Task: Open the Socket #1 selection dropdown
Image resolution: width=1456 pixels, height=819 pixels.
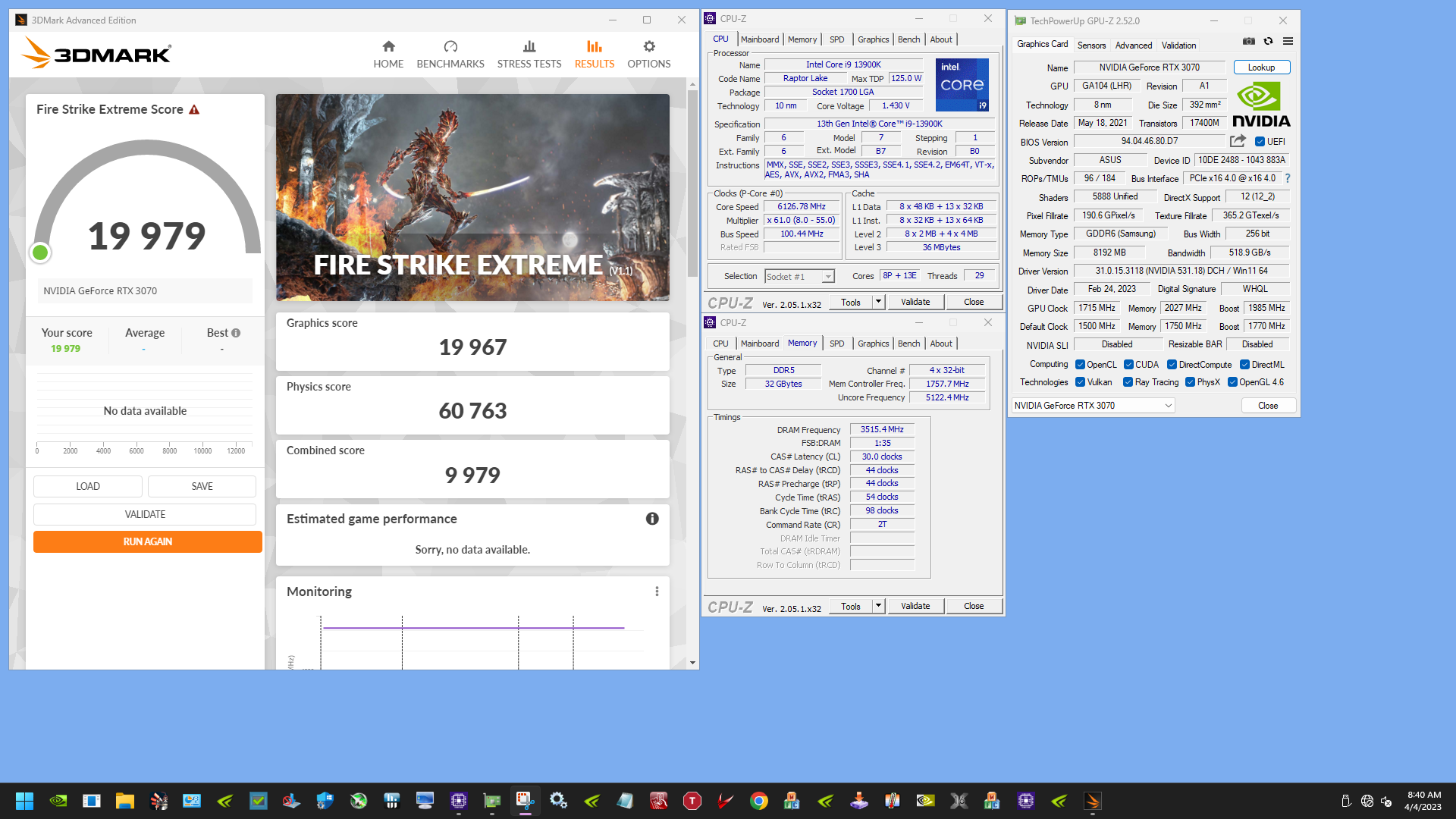Action: [799, 277]
